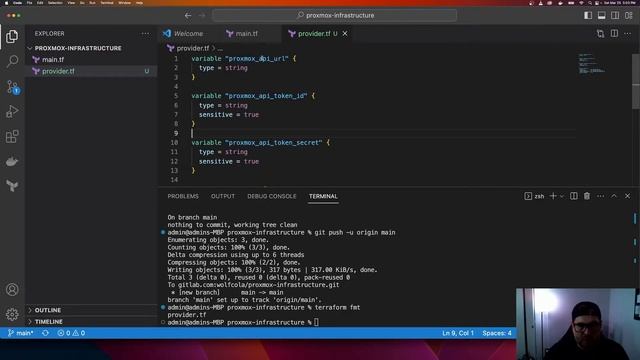Open the customize layout icon

click(629, 16)
